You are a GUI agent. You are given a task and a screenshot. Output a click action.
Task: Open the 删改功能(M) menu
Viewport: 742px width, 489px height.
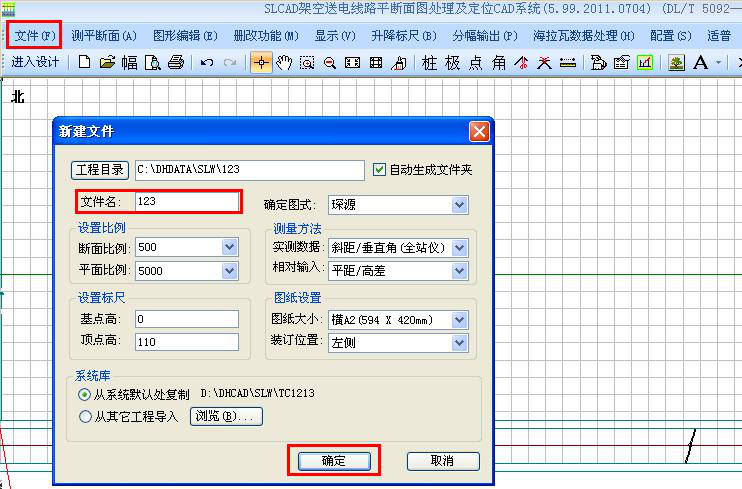(x=266, y=36)
